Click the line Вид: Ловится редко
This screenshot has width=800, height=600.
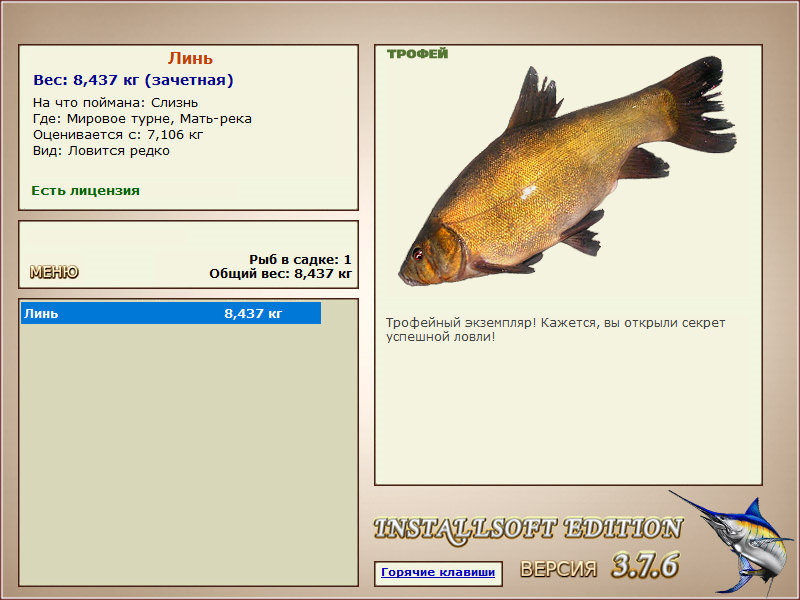[x=101, y=151]
